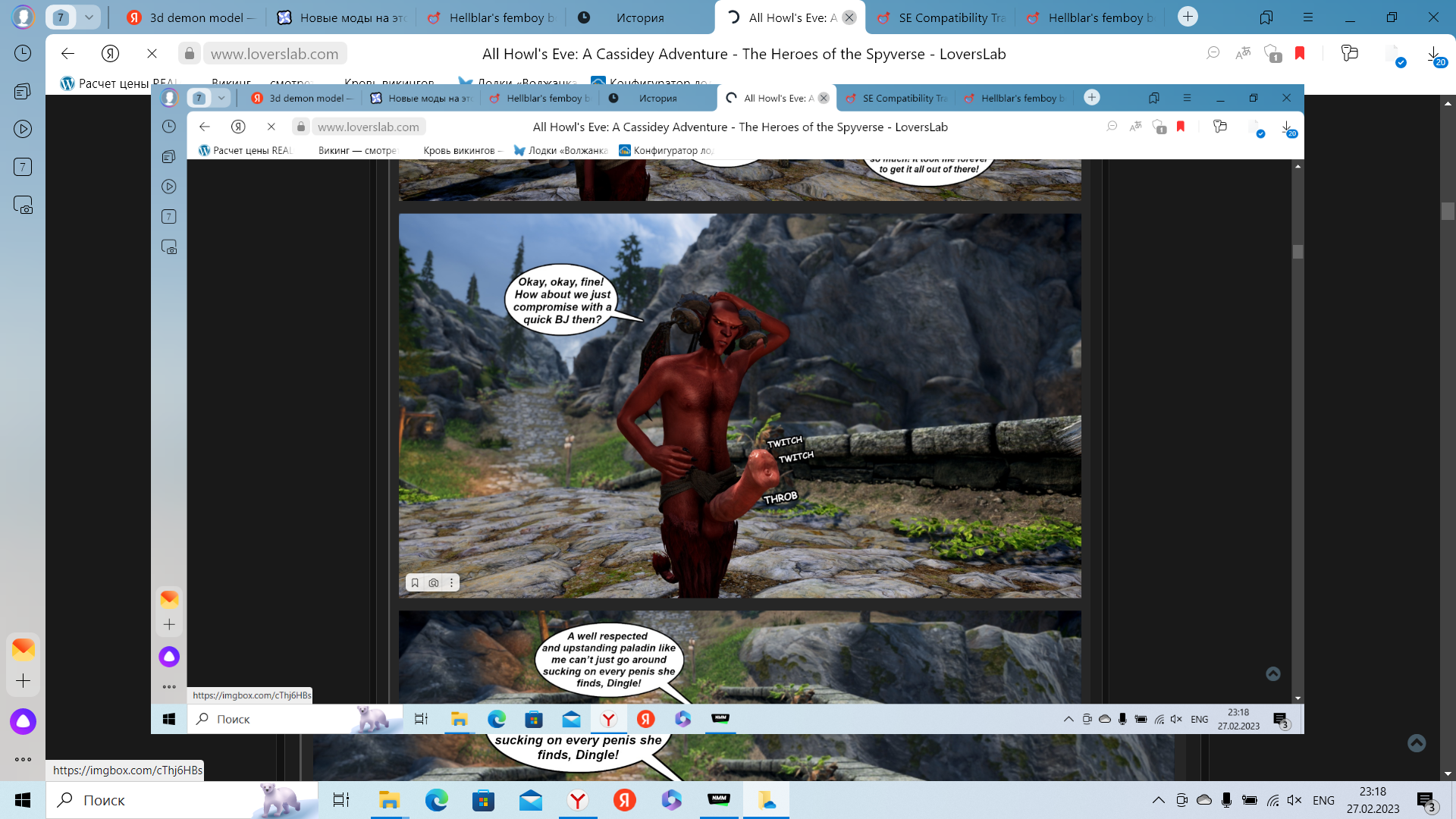Screen dimensions: 1456x819
Task: Click the scrollbar down arrow of the outer page
Action: (1448, 773)
